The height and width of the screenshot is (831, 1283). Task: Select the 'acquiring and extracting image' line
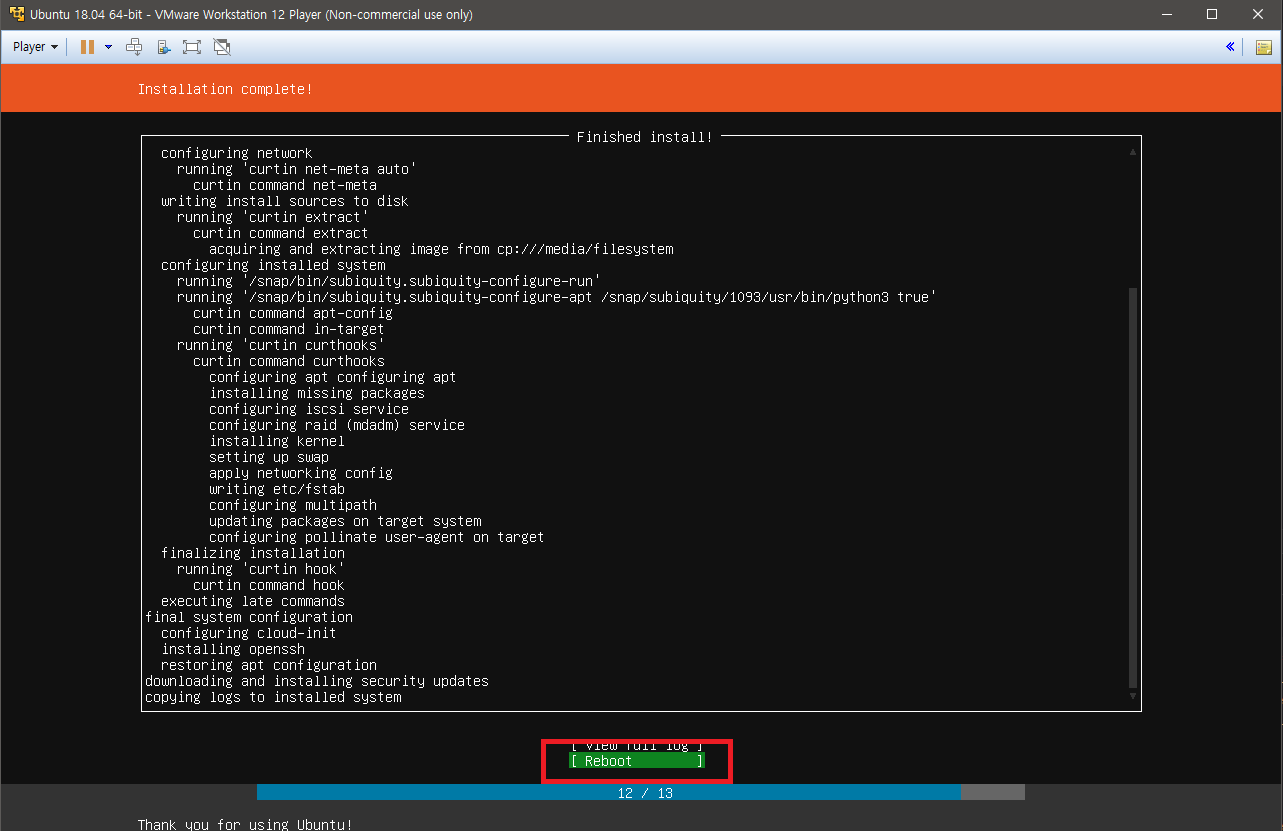(441, 249)
